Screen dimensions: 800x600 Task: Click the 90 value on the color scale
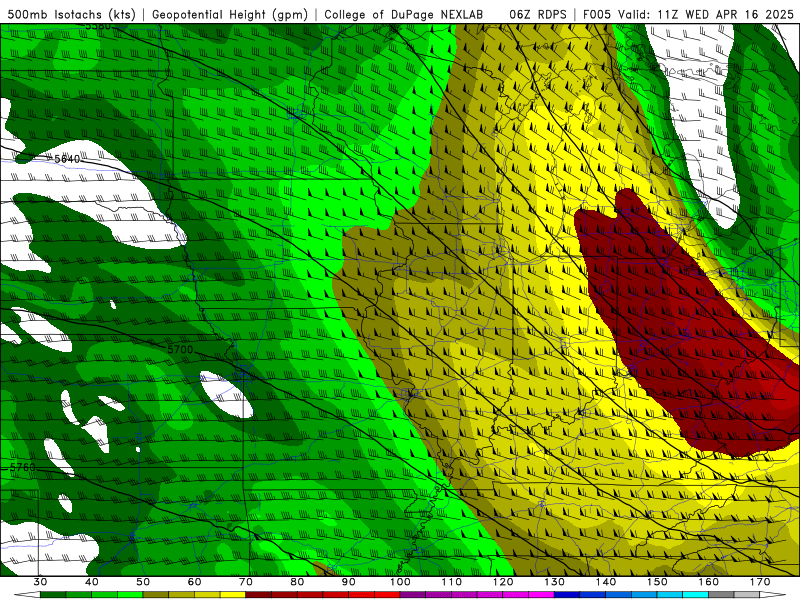pos(349,582)
